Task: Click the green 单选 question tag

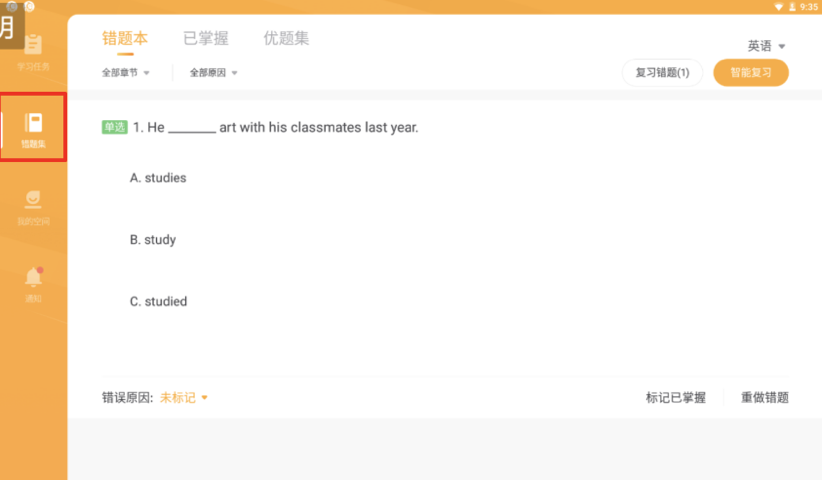Action: point(114,128)
